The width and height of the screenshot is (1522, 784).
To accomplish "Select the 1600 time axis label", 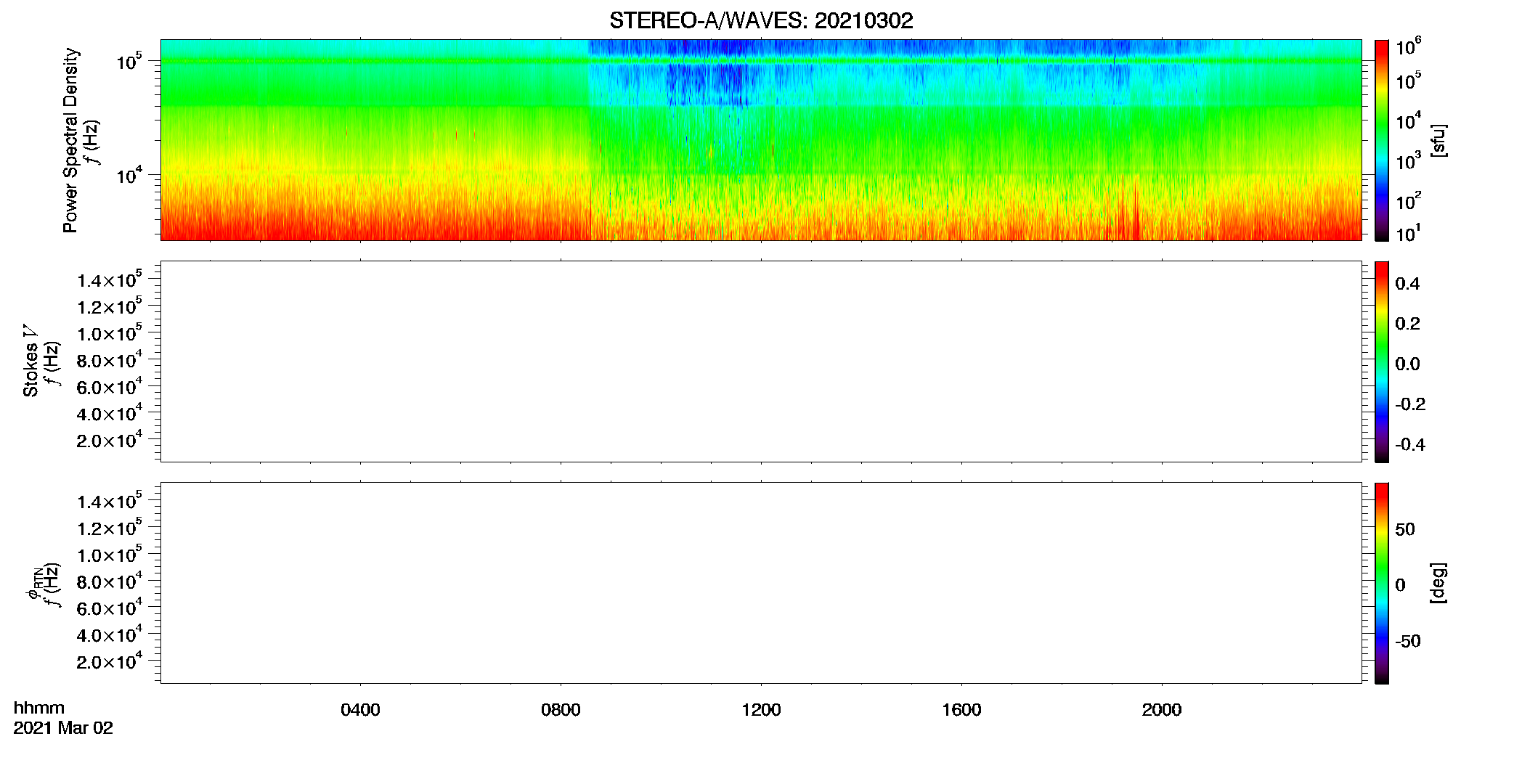I will pyautogui.click(x=961, y=710).
